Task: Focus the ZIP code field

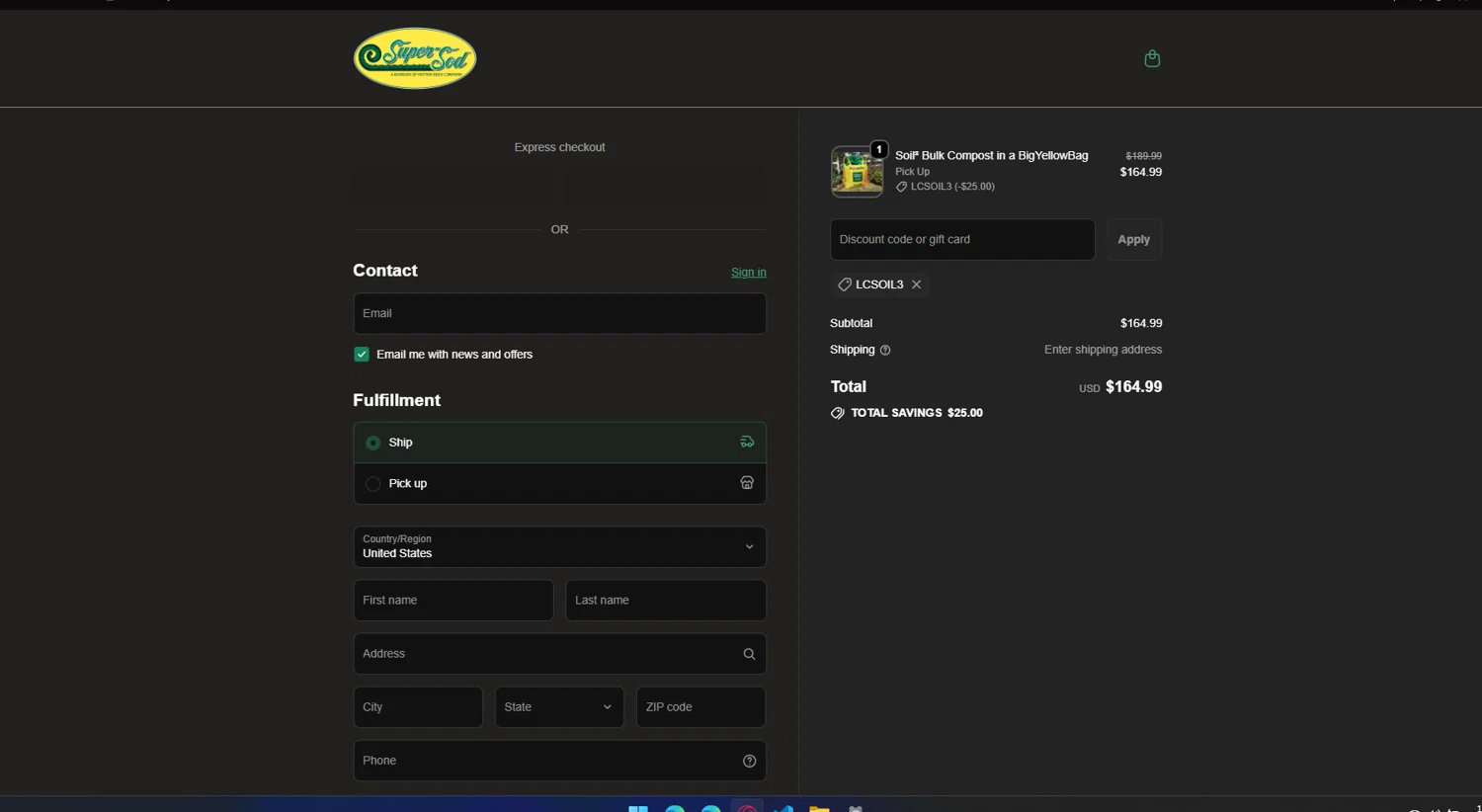Action: click(x=700, y=707)
